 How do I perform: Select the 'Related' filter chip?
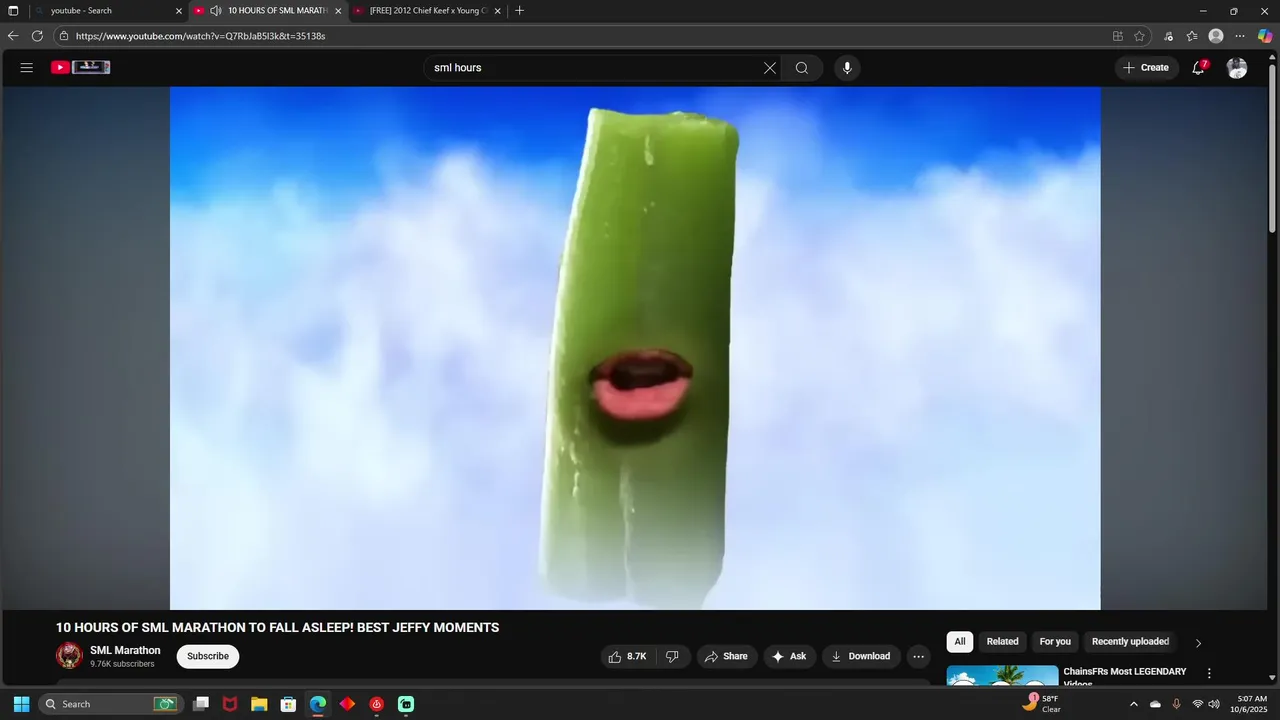1002,642
